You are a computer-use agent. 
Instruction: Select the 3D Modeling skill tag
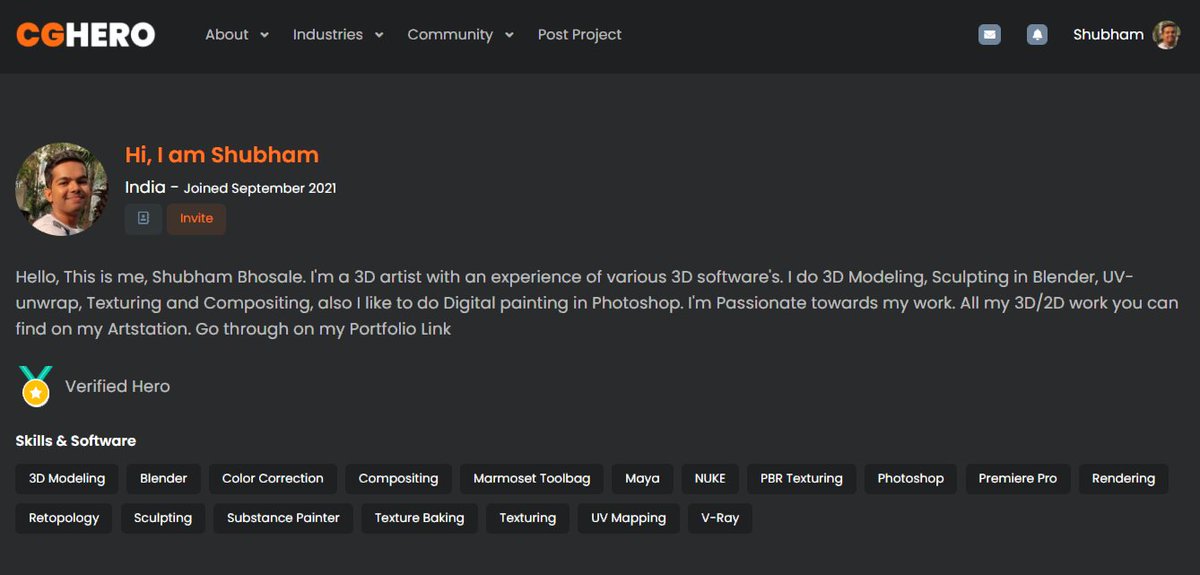point(67,479)
